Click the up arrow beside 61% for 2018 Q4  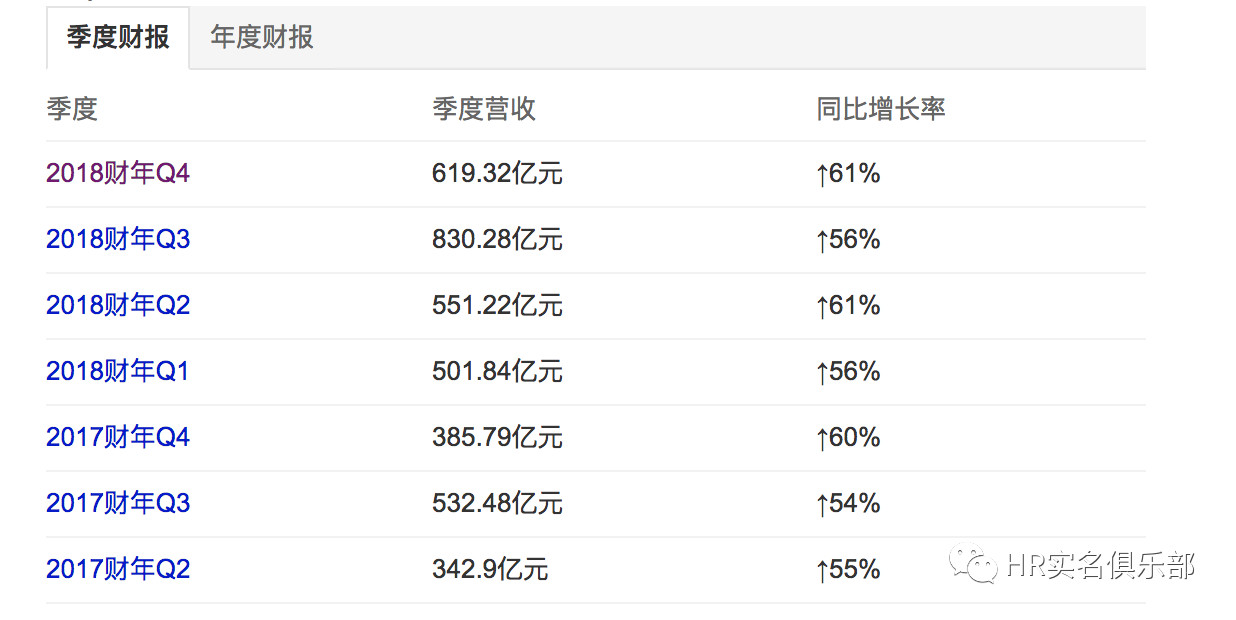[822, 175]
